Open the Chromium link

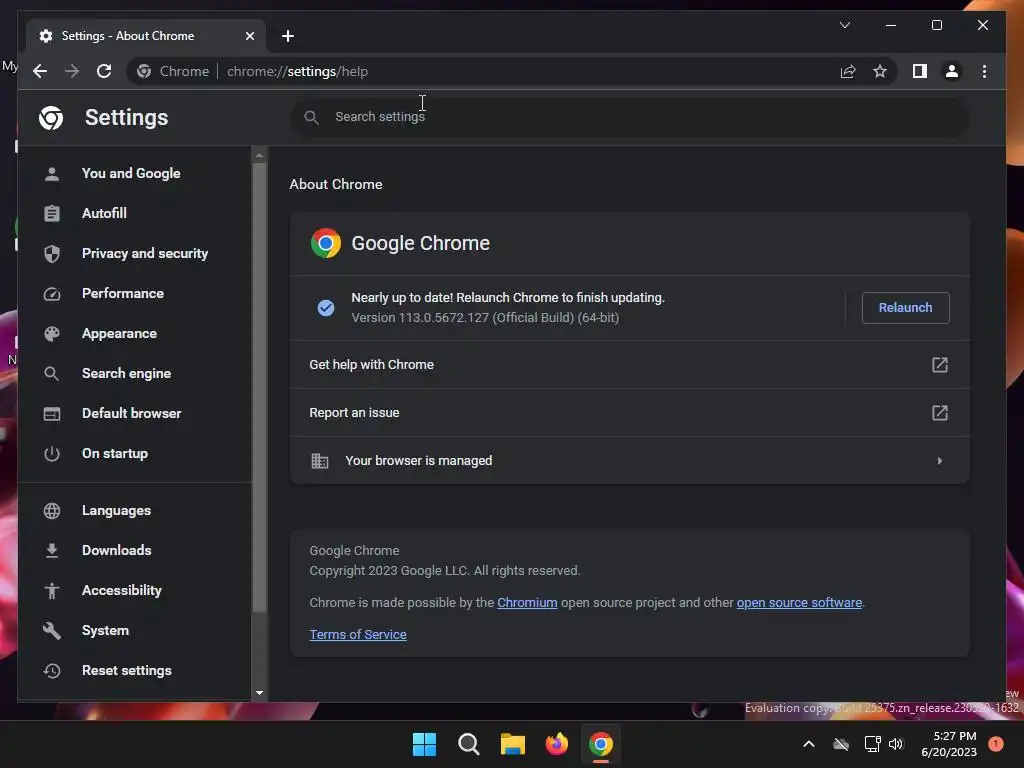point(527,603)
